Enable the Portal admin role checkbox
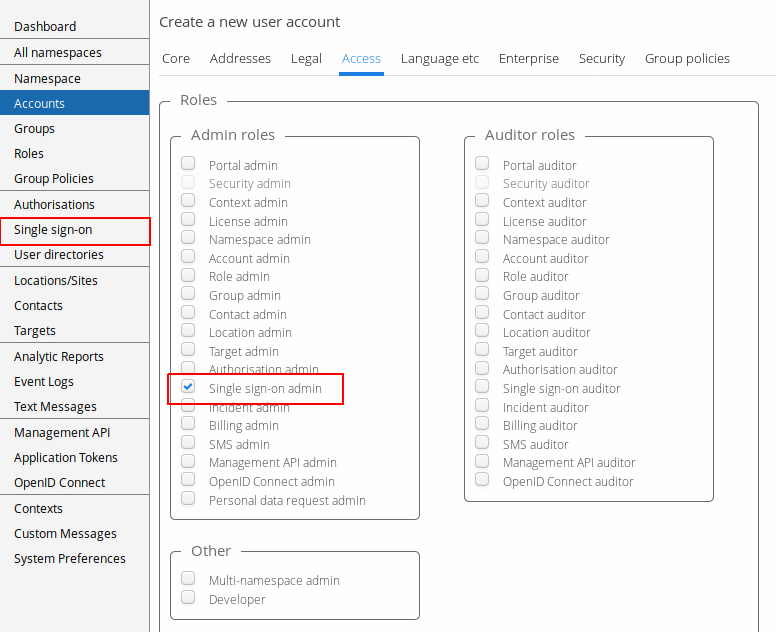 188,164
